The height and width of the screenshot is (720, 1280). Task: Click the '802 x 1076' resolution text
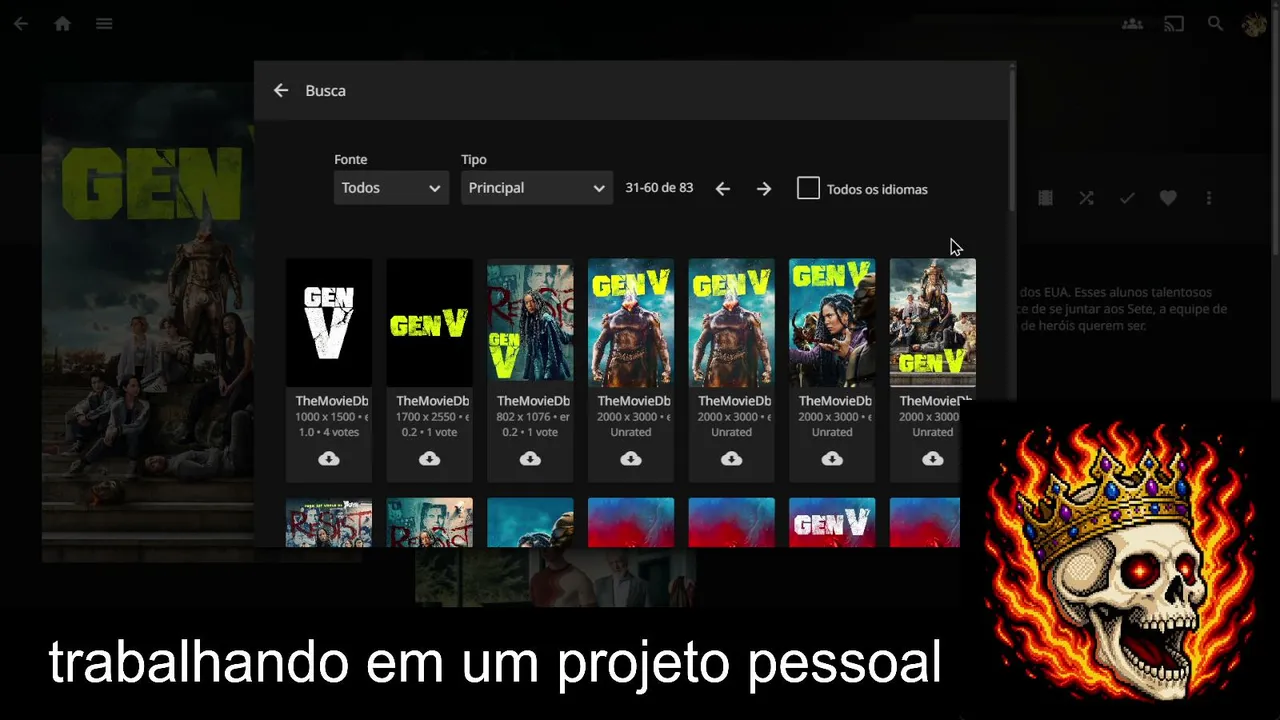[526, 417]
